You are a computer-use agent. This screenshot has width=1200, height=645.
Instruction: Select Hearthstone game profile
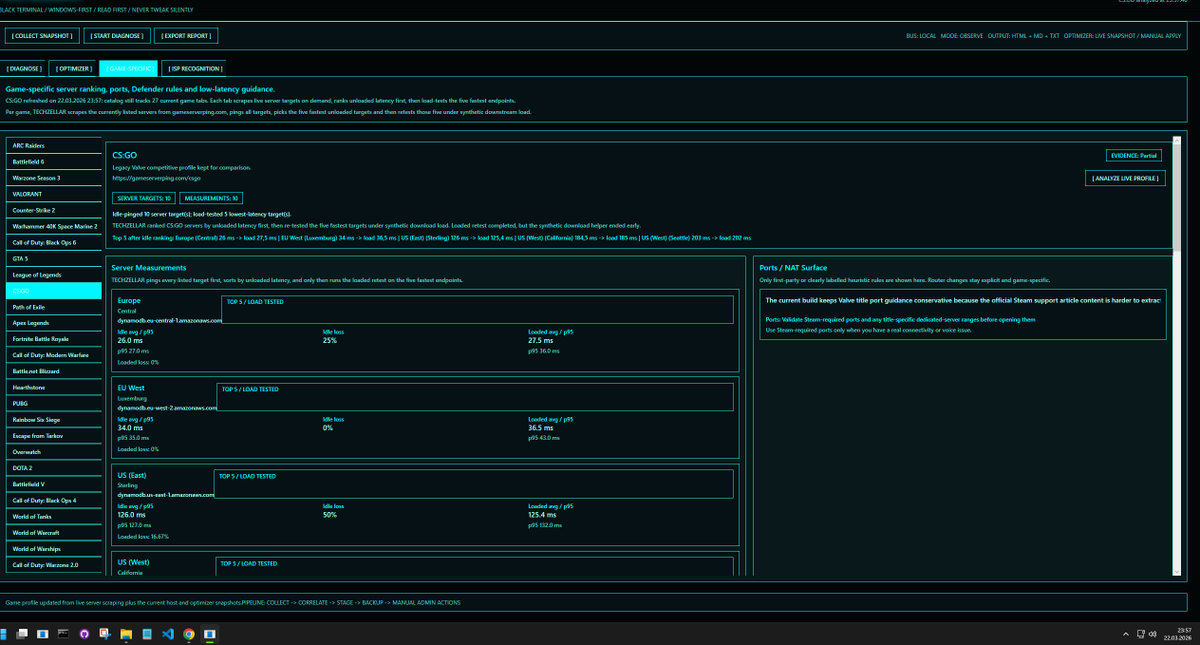[54, 387]
